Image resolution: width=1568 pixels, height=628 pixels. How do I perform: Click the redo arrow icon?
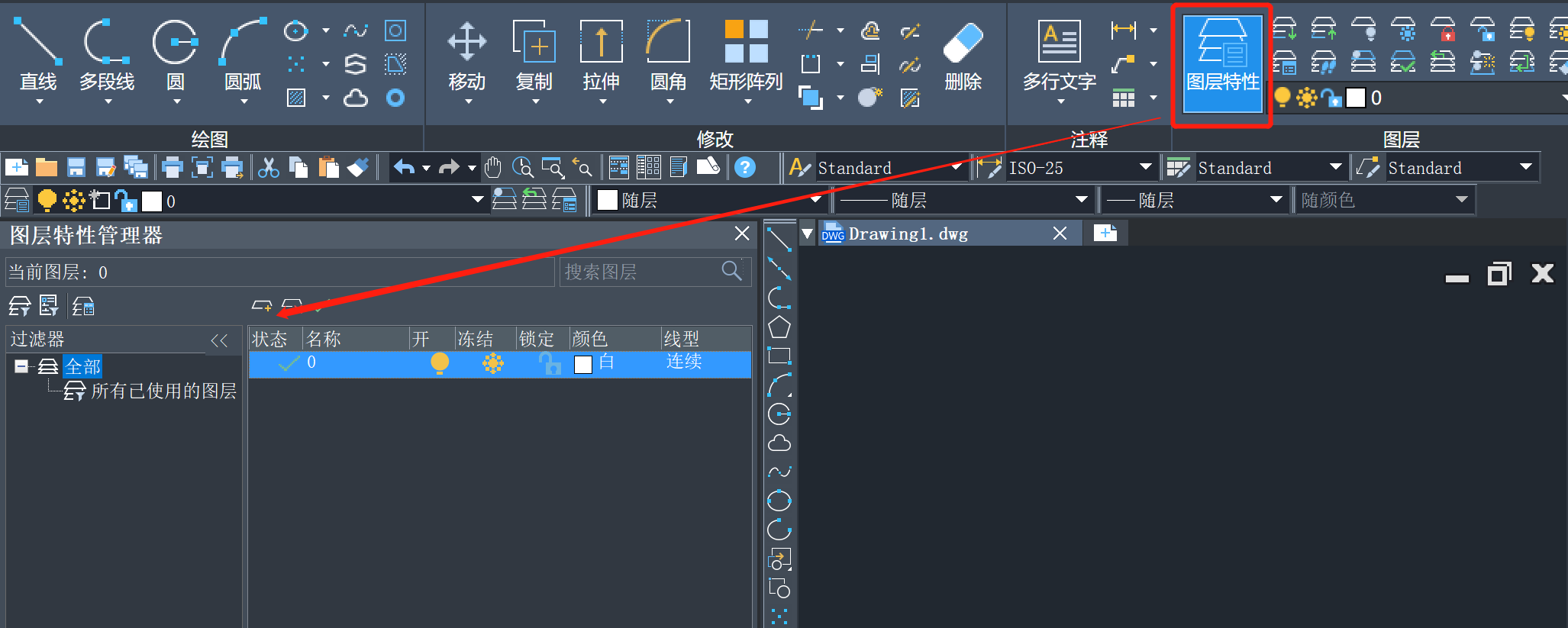pos(449,167)
